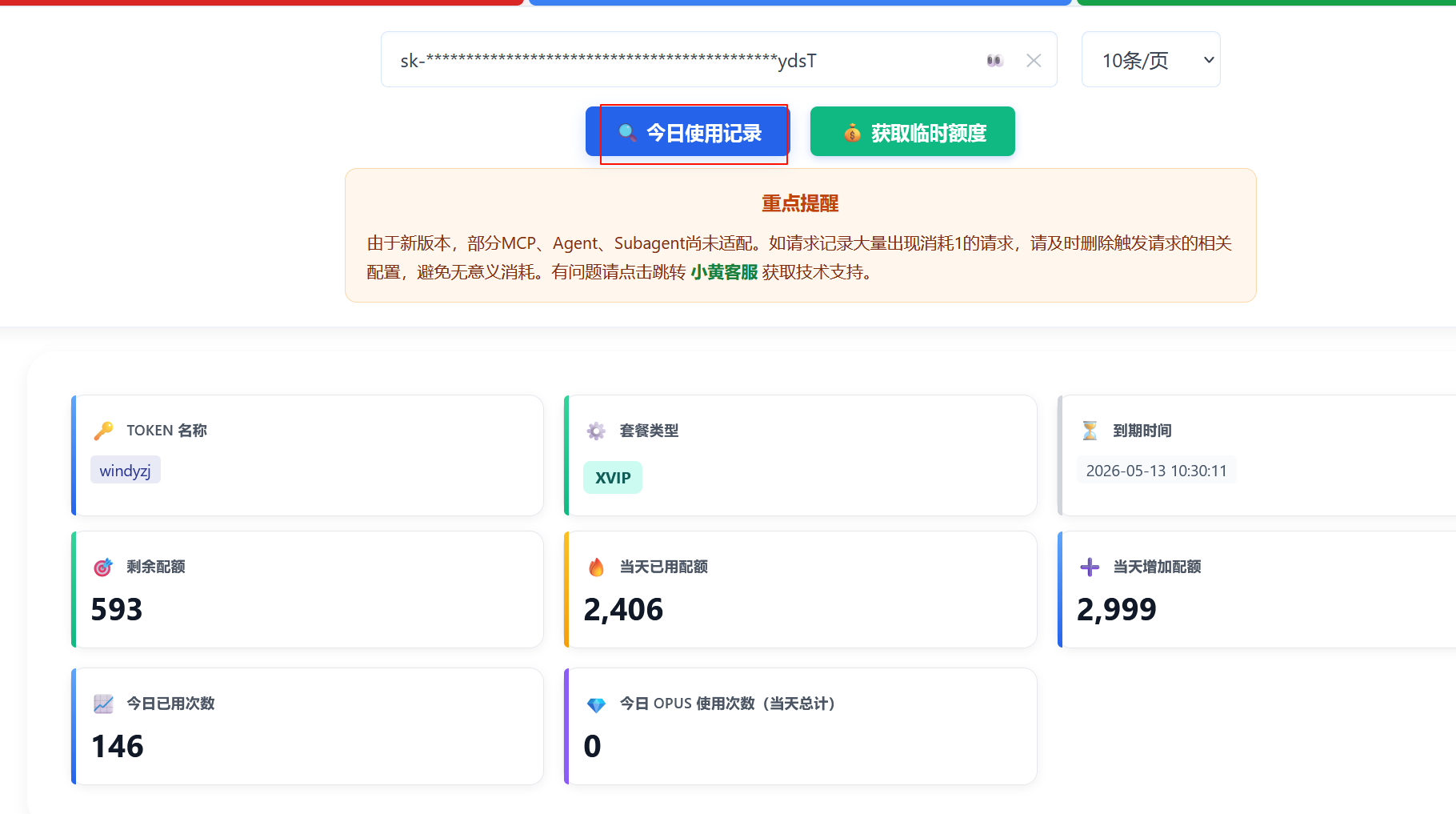
Task: Select the windyzj token name tag
Action: click(x=126, y=470)
